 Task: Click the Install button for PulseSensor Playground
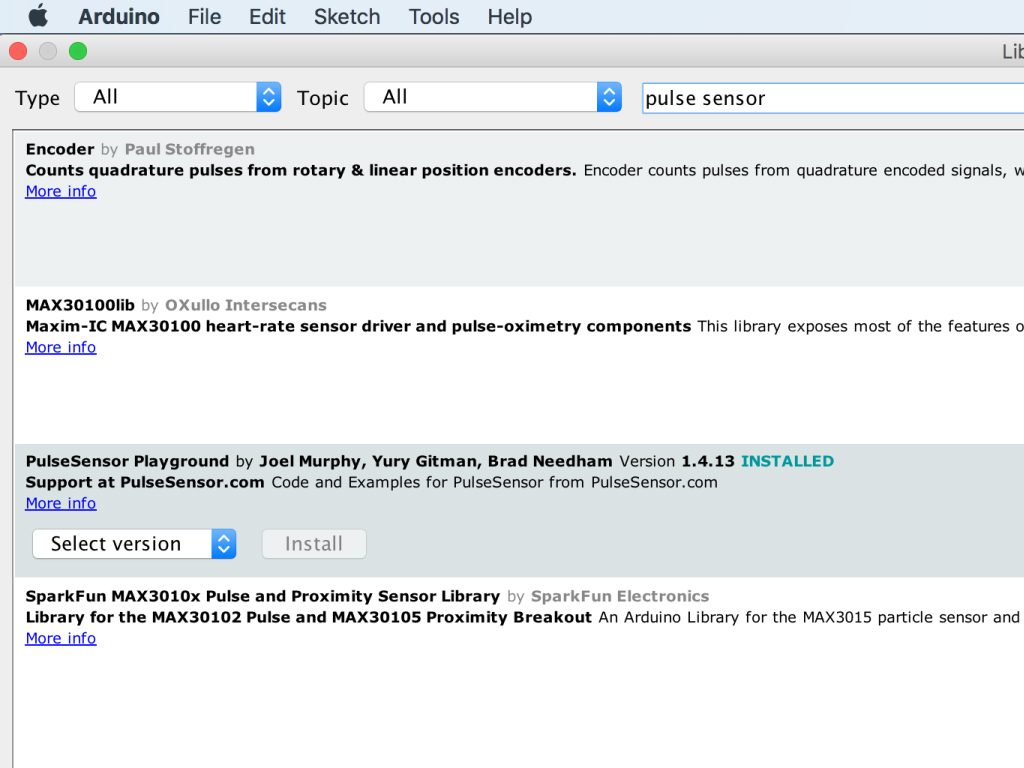(314, 543)
